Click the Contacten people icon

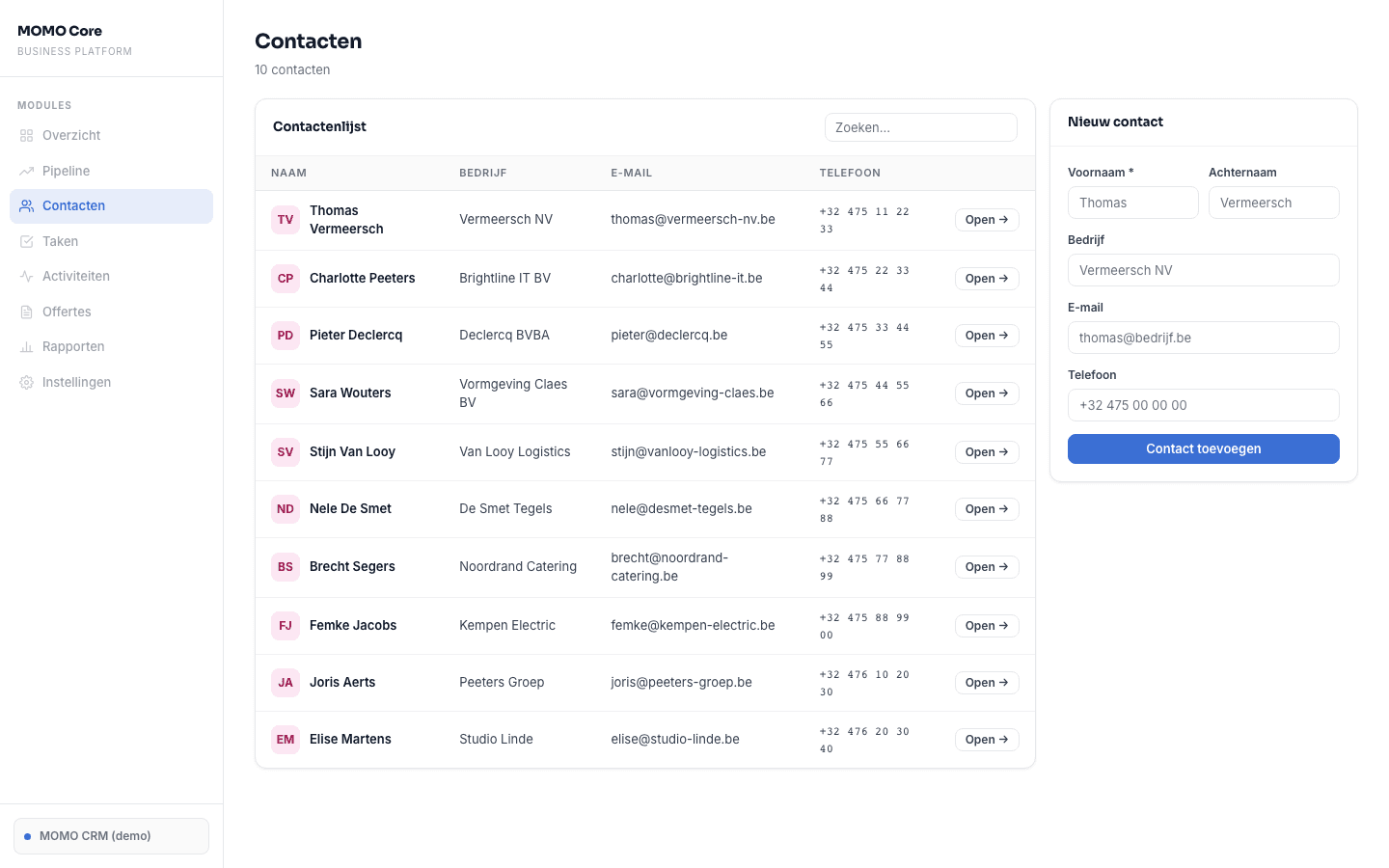point(26,205)
